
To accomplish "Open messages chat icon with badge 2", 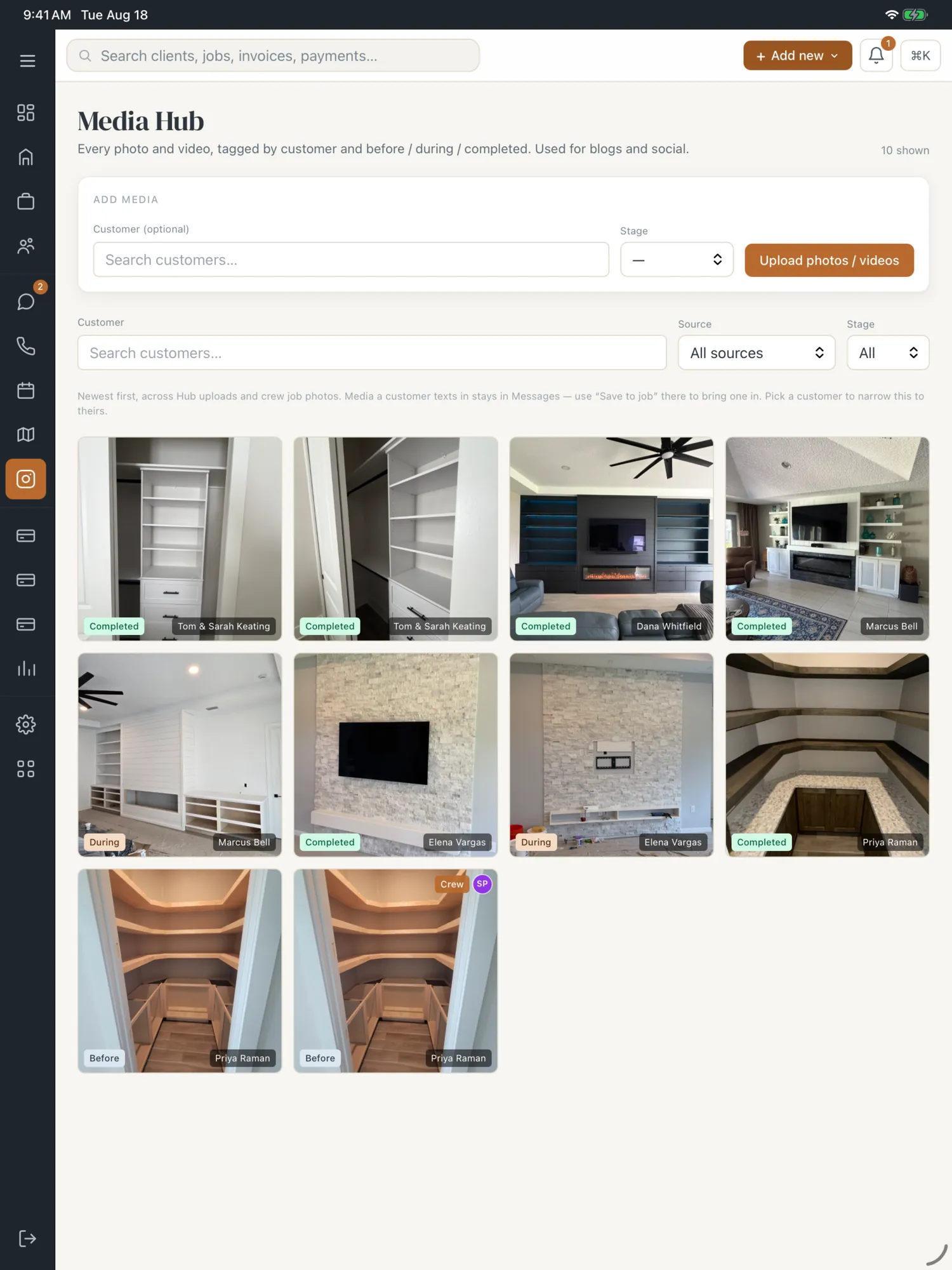I will pos(26,301).
